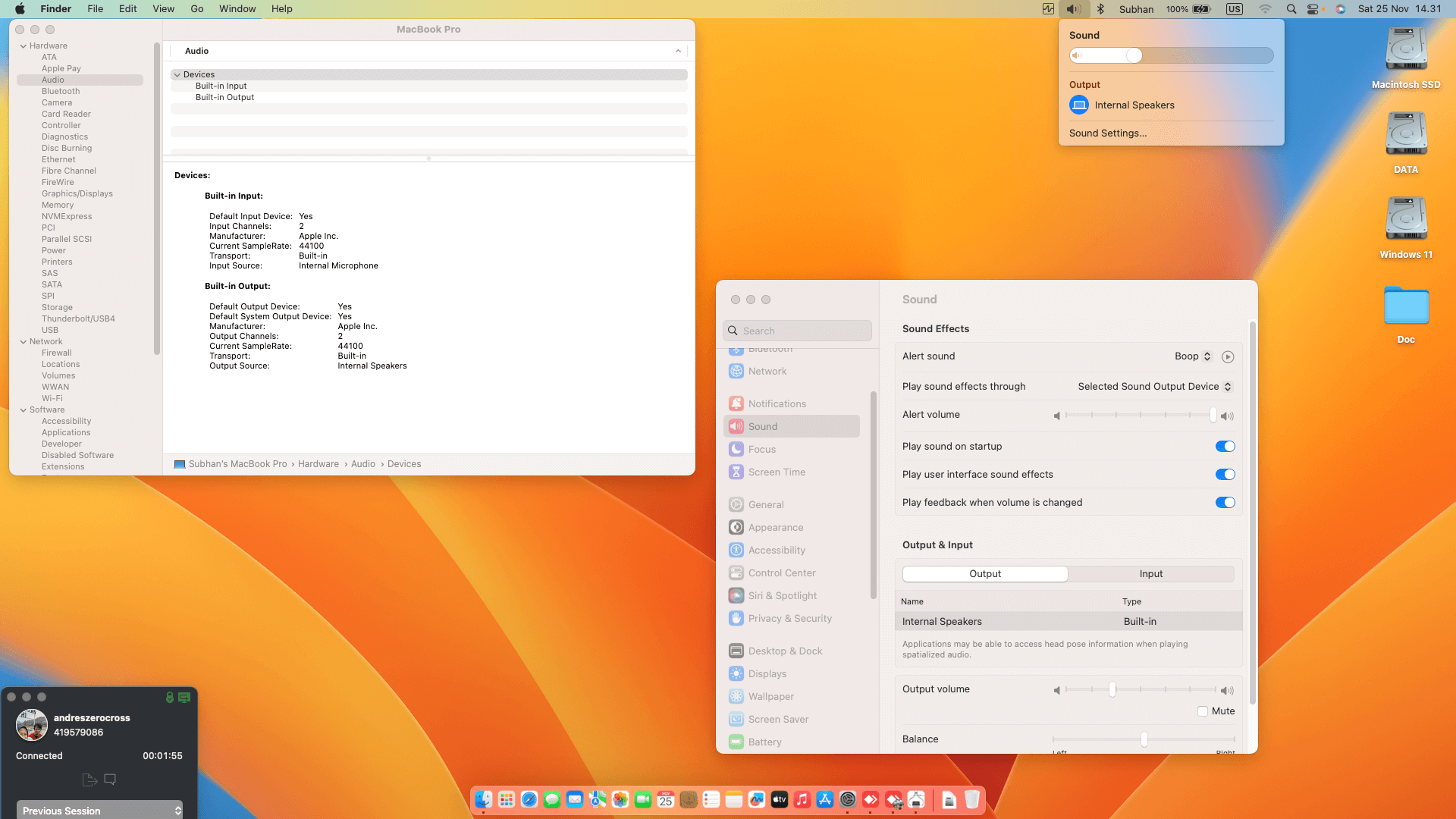This screenshot has height=819, width=1456.
Task: Open Apple Music from the Dock
Action: 802,799
